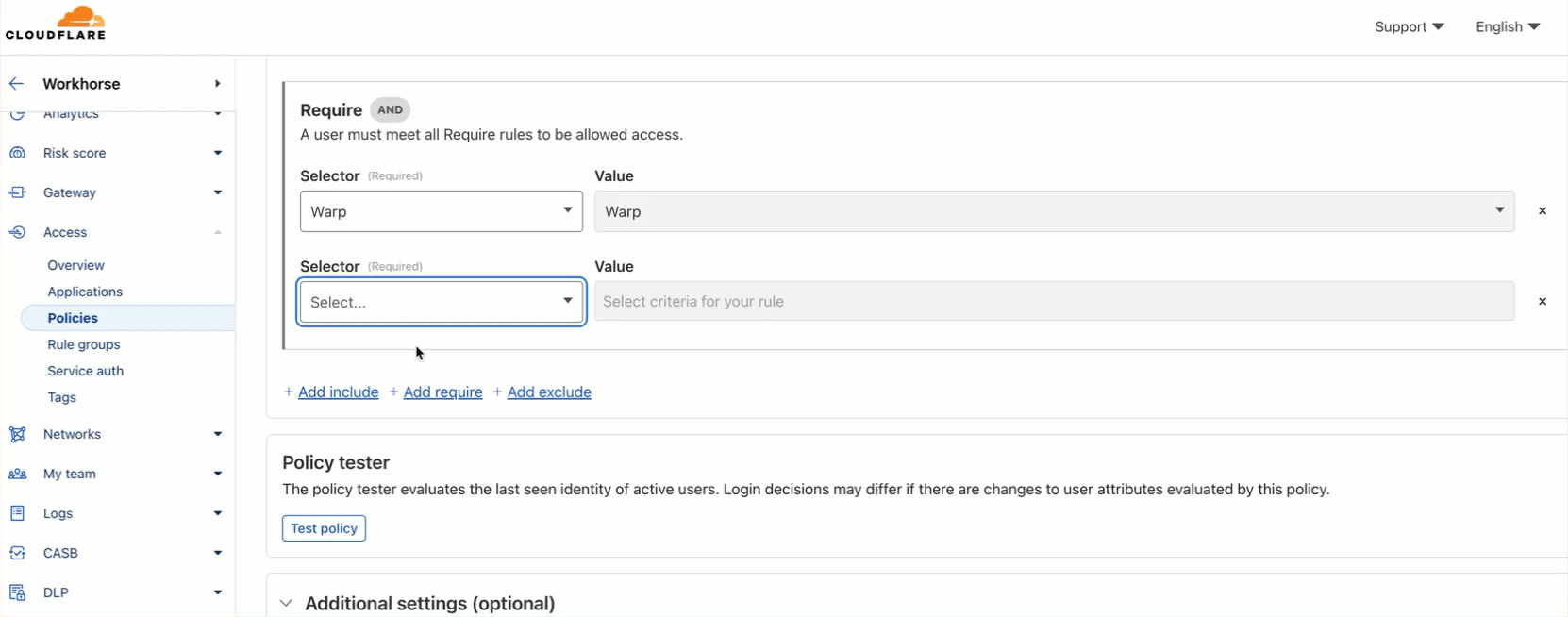This screenshot has width=1568, height=617.
Task: Click the Add include link
Action: pyautogui.click(x=338, y=392)
